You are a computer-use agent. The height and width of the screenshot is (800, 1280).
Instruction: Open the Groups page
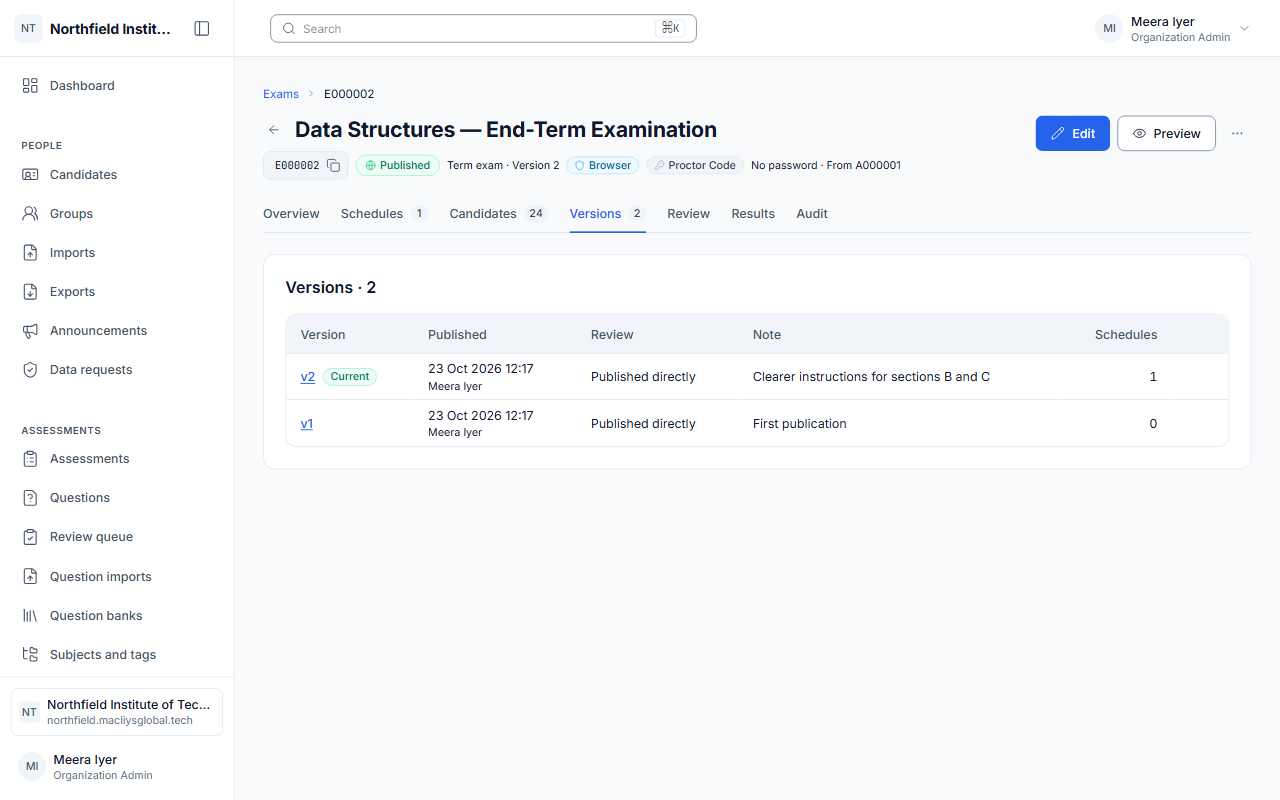tap(117, 213)
